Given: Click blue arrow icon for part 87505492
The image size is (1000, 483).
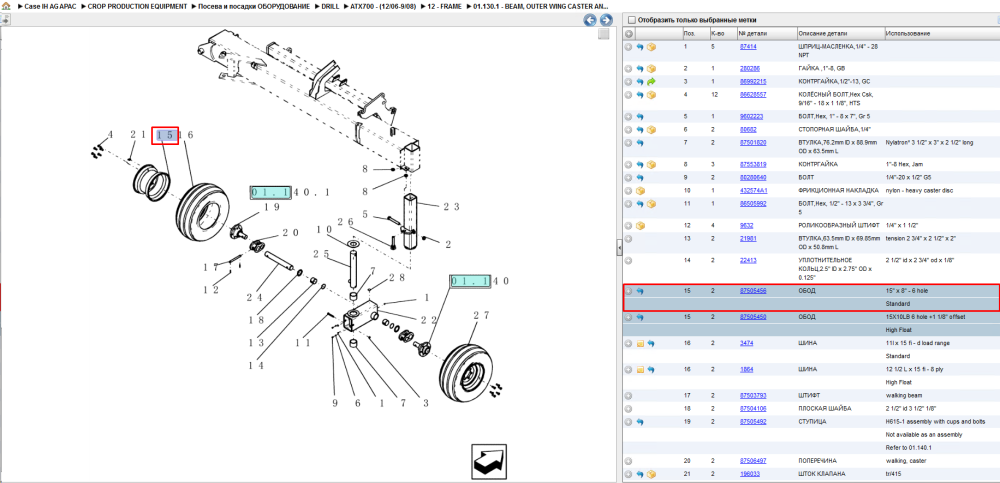Looking at the screenshot, I should tap(640, 422).
